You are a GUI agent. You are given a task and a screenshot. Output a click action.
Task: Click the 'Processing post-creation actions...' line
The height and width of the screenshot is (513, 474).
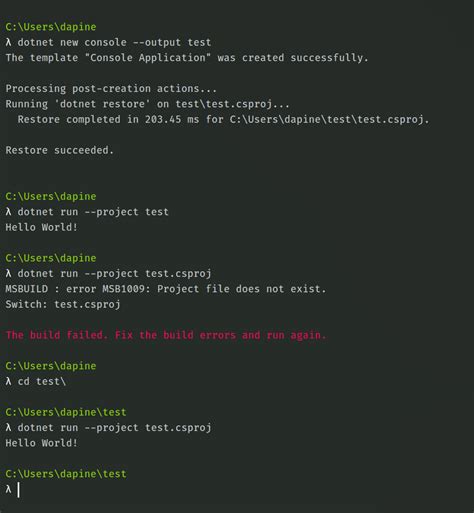(111, 89)
